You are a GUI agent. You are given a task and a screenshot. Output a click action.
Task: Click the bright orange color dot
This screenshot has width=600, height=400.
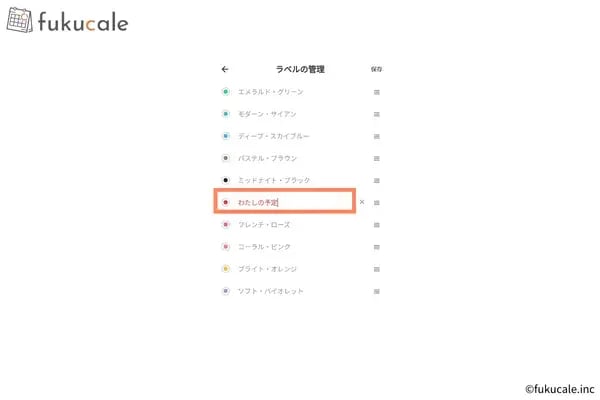[x=226, y=269]
